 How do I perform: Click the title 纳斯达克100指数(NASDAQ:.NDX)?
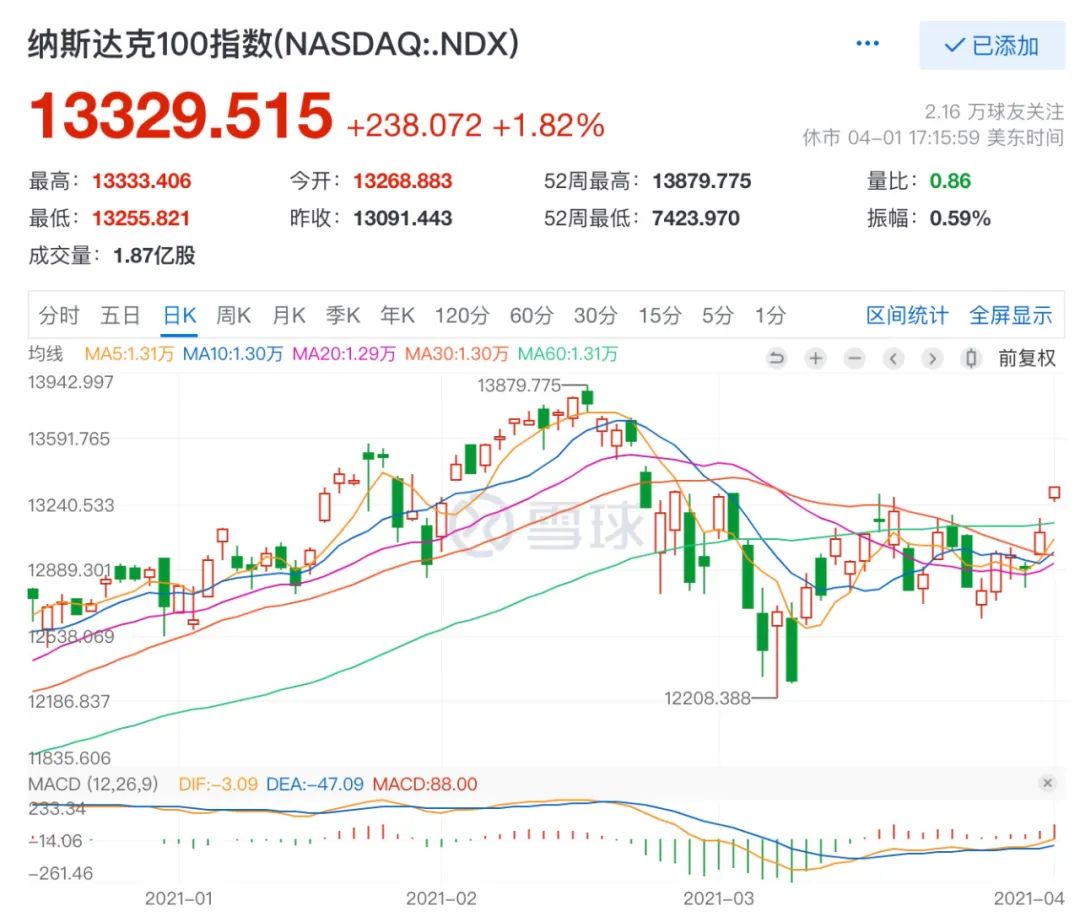pos(273,44)
